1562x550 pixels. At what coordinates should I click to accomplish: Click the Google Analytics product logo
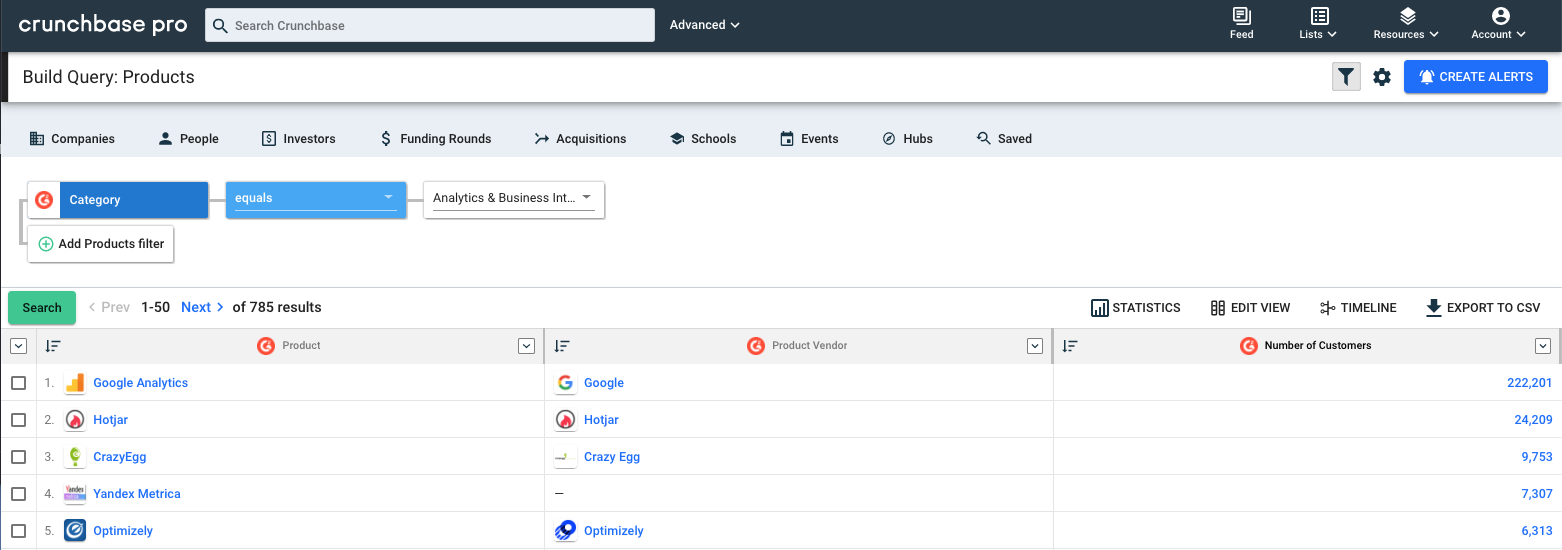coord(75,383)
